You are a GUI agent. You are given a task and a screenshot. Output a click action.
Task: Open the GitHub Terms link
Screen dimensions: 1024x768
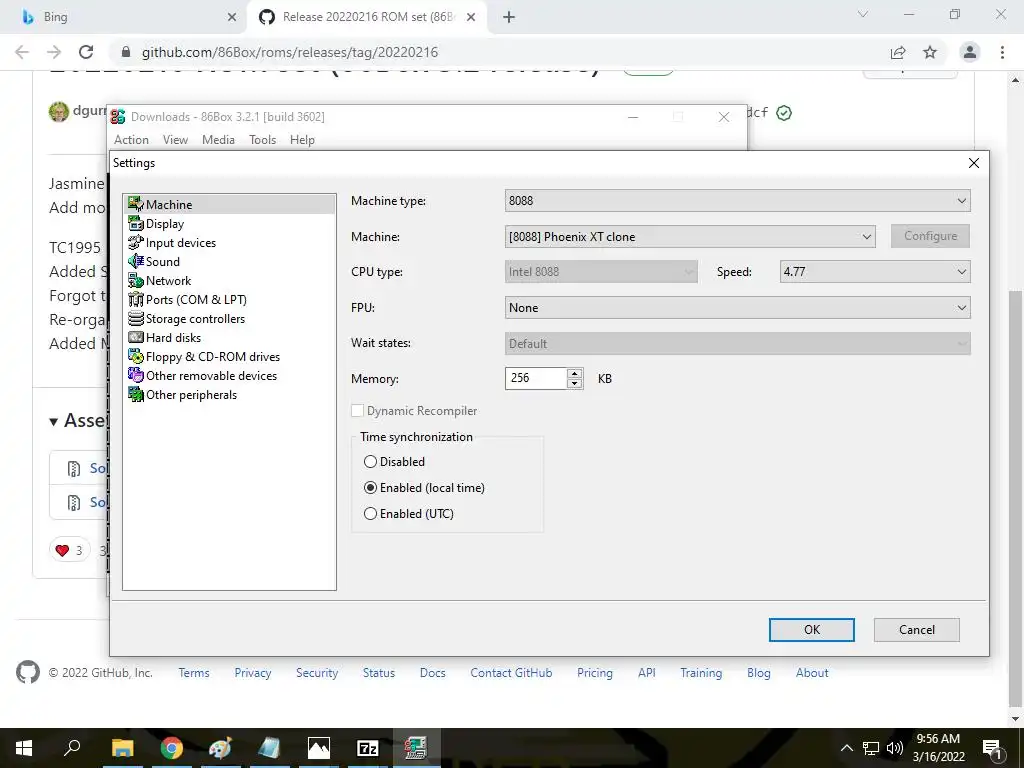[x=194, y=673]
